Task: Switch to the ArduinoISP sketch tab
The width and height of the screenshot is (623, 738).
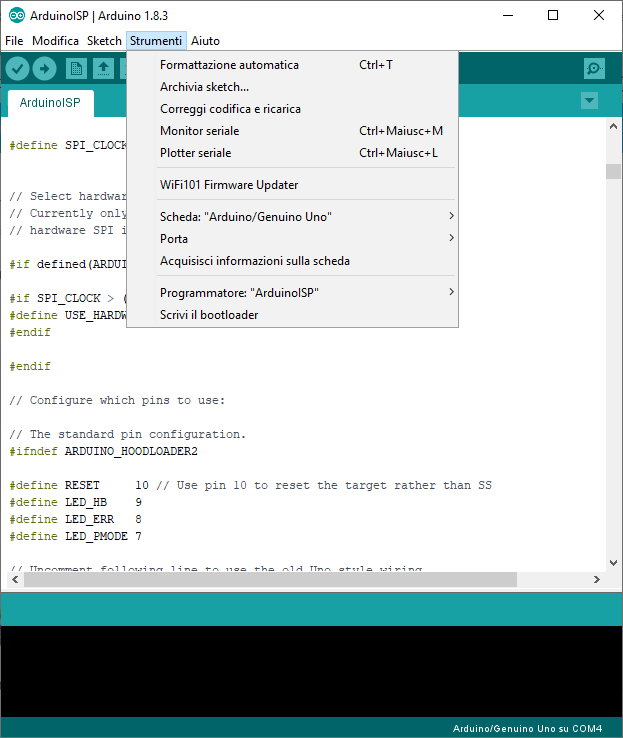Action: (50, 103)
